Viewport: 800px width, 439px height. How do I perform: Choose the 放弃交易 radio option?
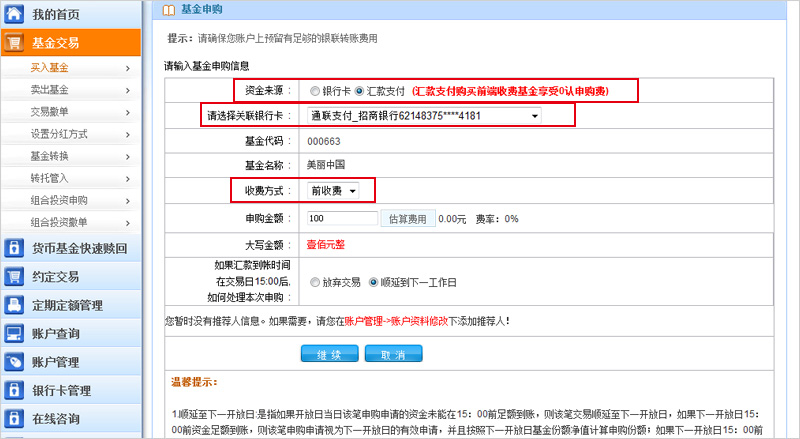click(315, 283)
